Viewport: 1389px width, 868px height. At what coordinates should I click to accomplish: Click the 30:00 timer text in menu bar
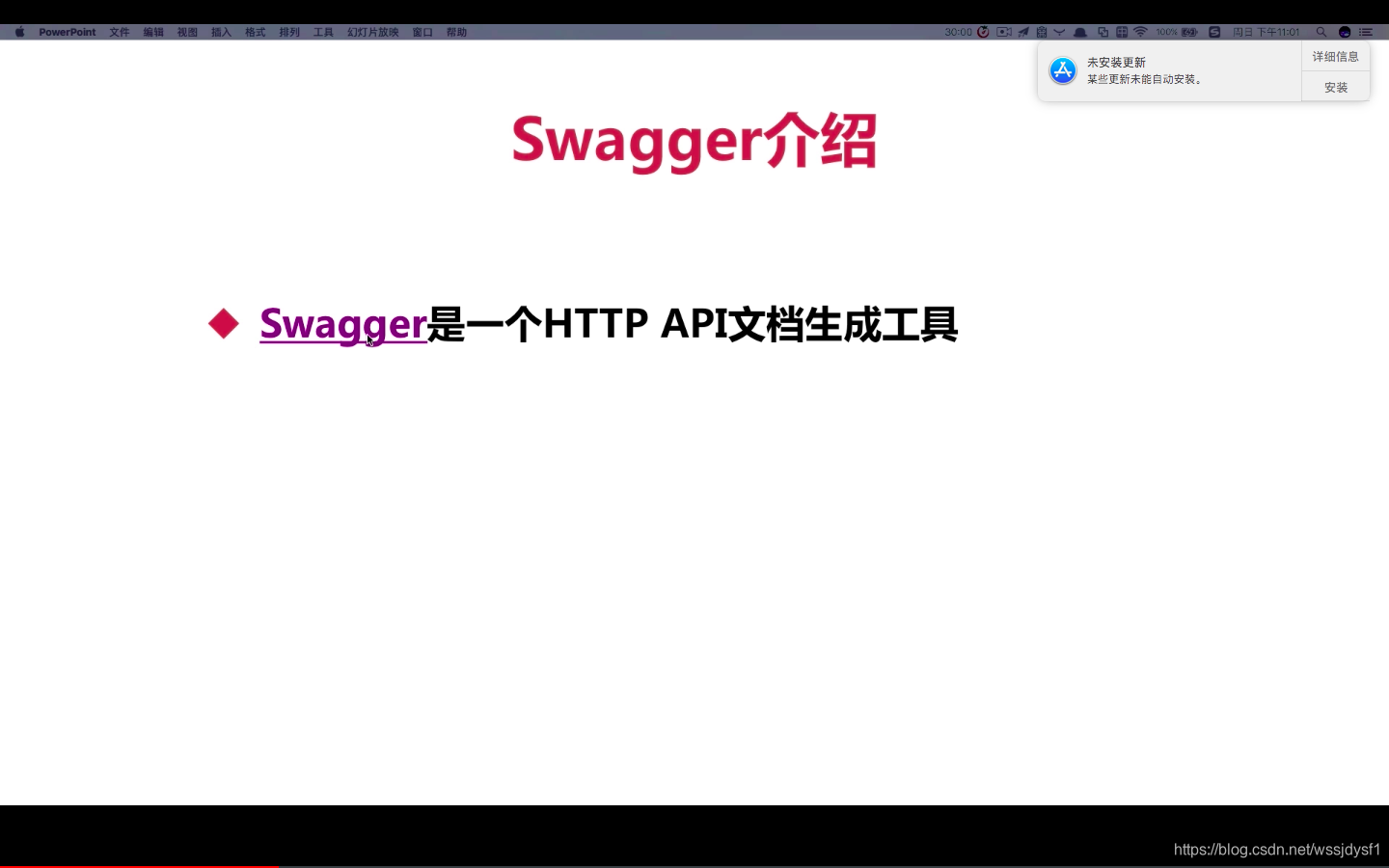click(958, 32)
